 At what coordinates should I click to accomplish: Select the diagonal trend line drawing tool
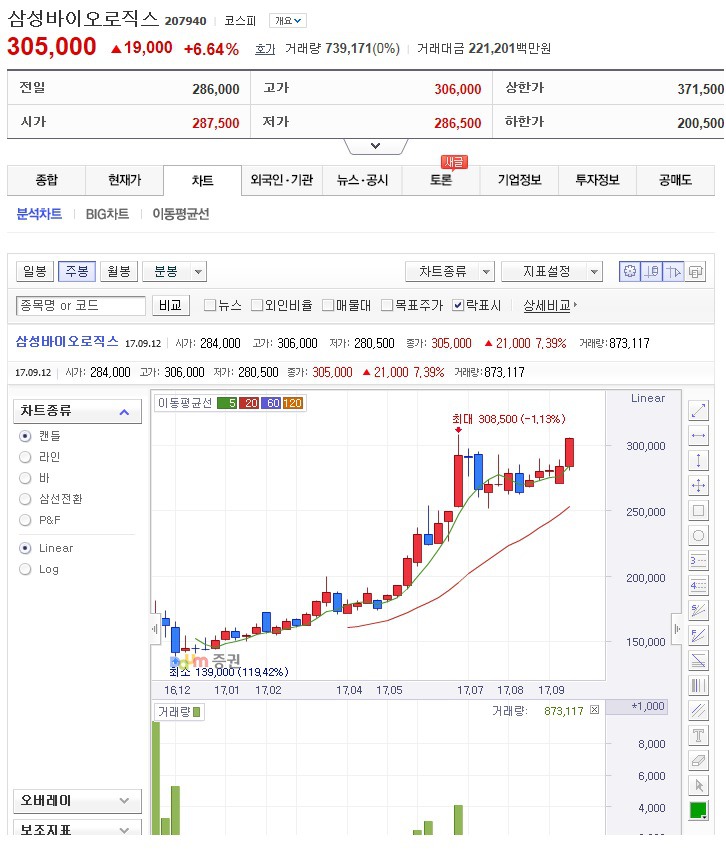pyautogui.click(x=698, y=410)
